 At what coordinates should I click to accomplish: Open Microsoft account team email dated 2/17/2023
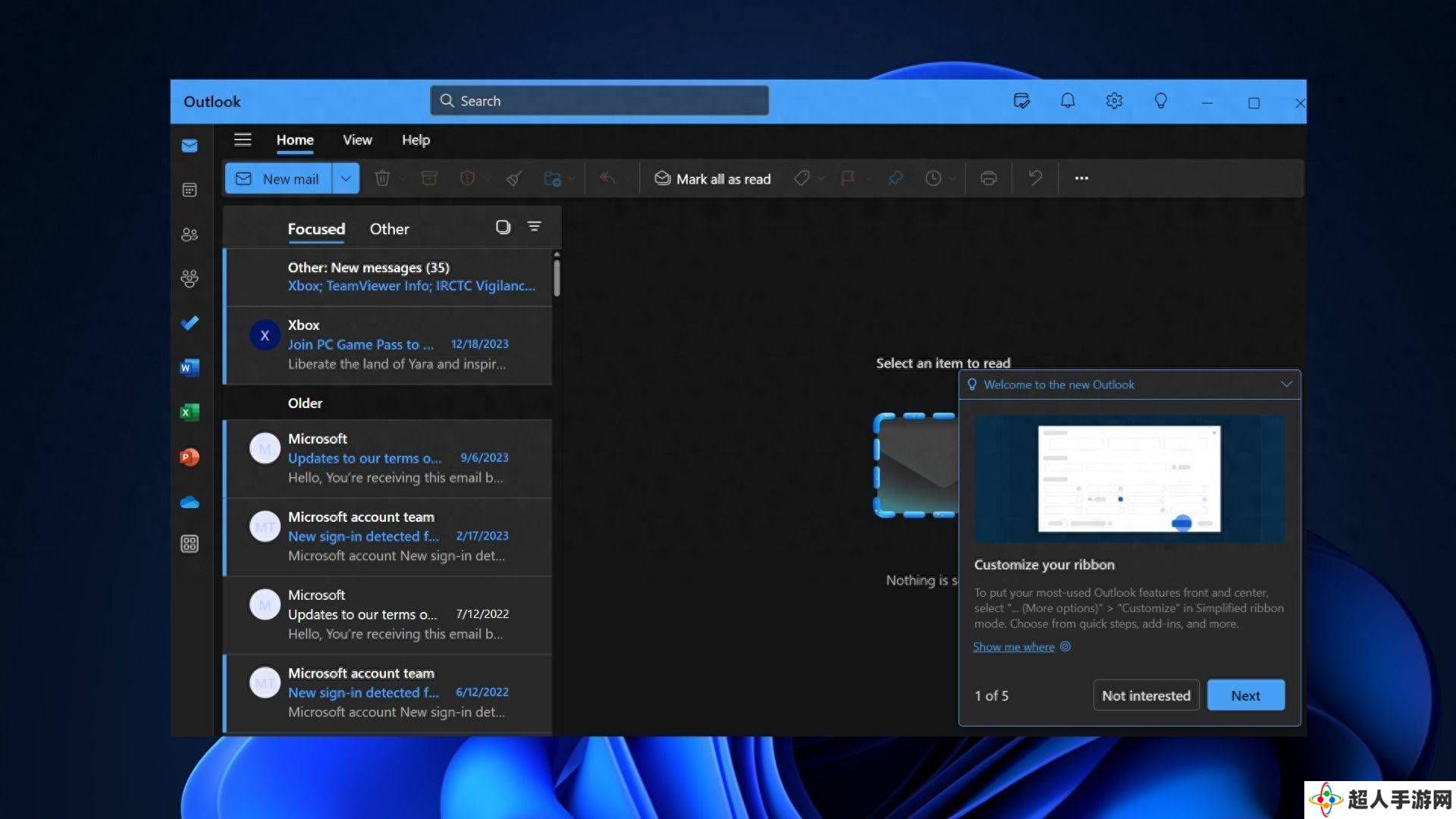pos(388,537)
